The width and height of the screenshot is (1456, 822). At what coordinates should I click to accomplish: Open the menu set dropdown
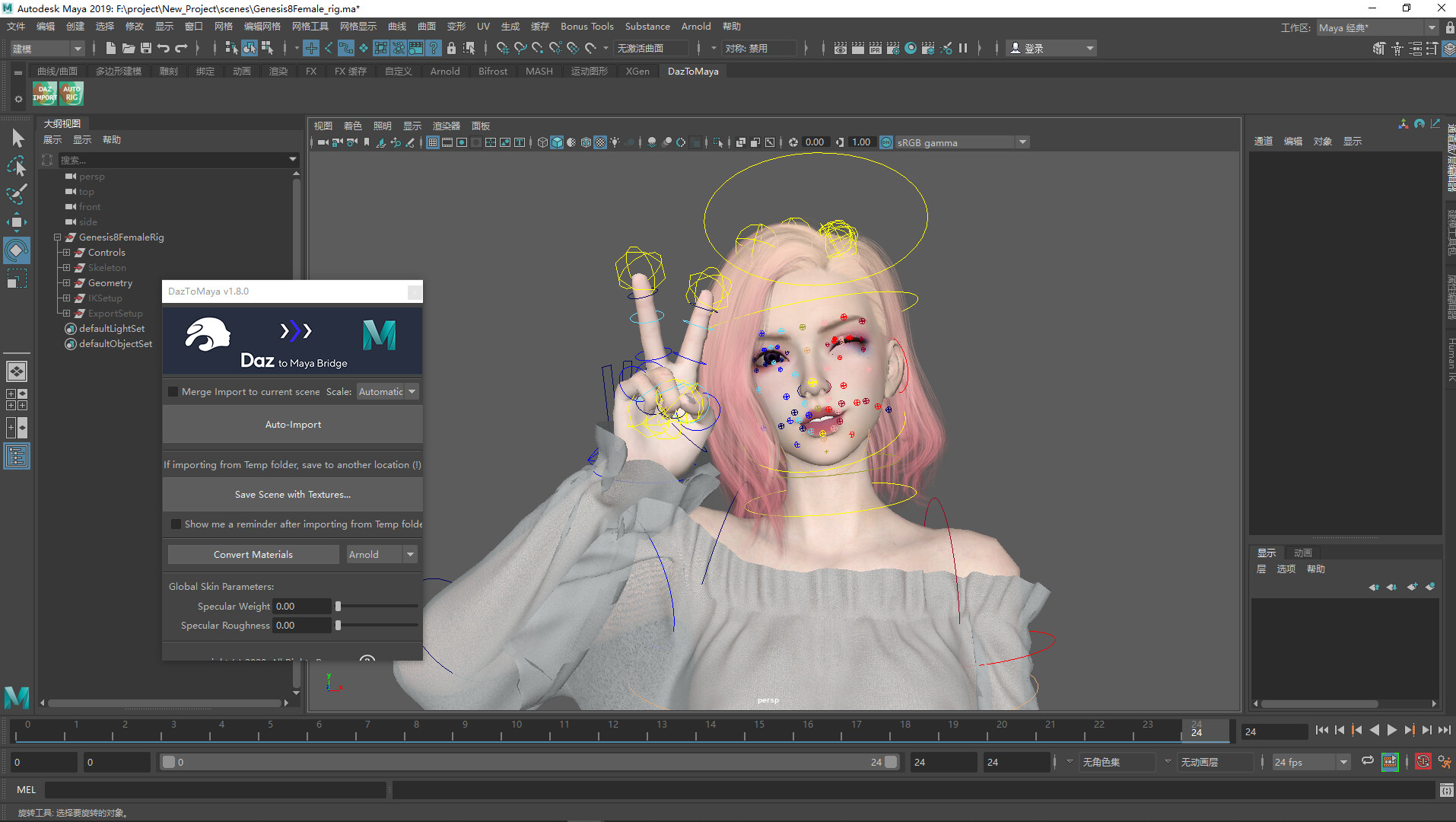pos(46,48)
